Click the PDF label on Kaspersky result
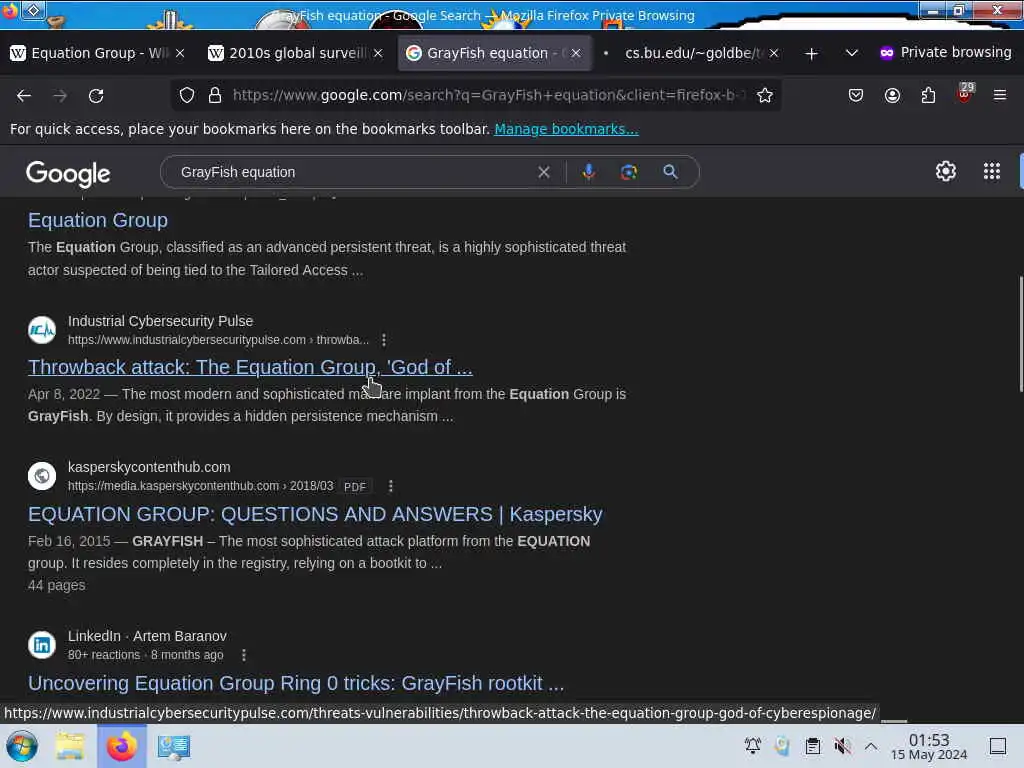 click(x=355, y=487)
